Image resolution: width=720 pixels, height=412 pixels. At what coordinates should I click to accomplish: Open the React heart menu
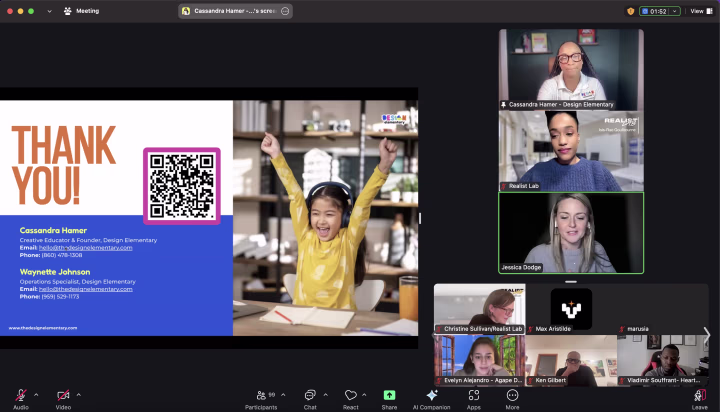click(350, 399)
